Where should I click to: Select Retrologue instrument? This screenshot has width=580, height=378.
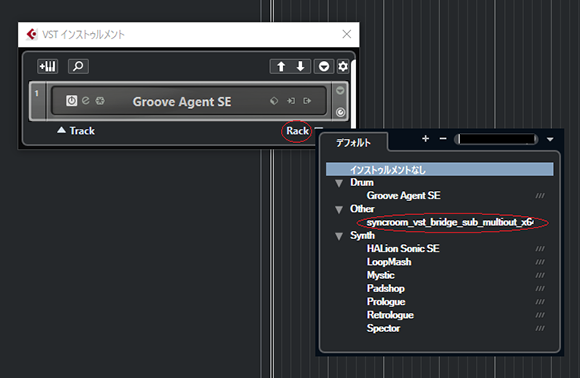pos(390,315)
